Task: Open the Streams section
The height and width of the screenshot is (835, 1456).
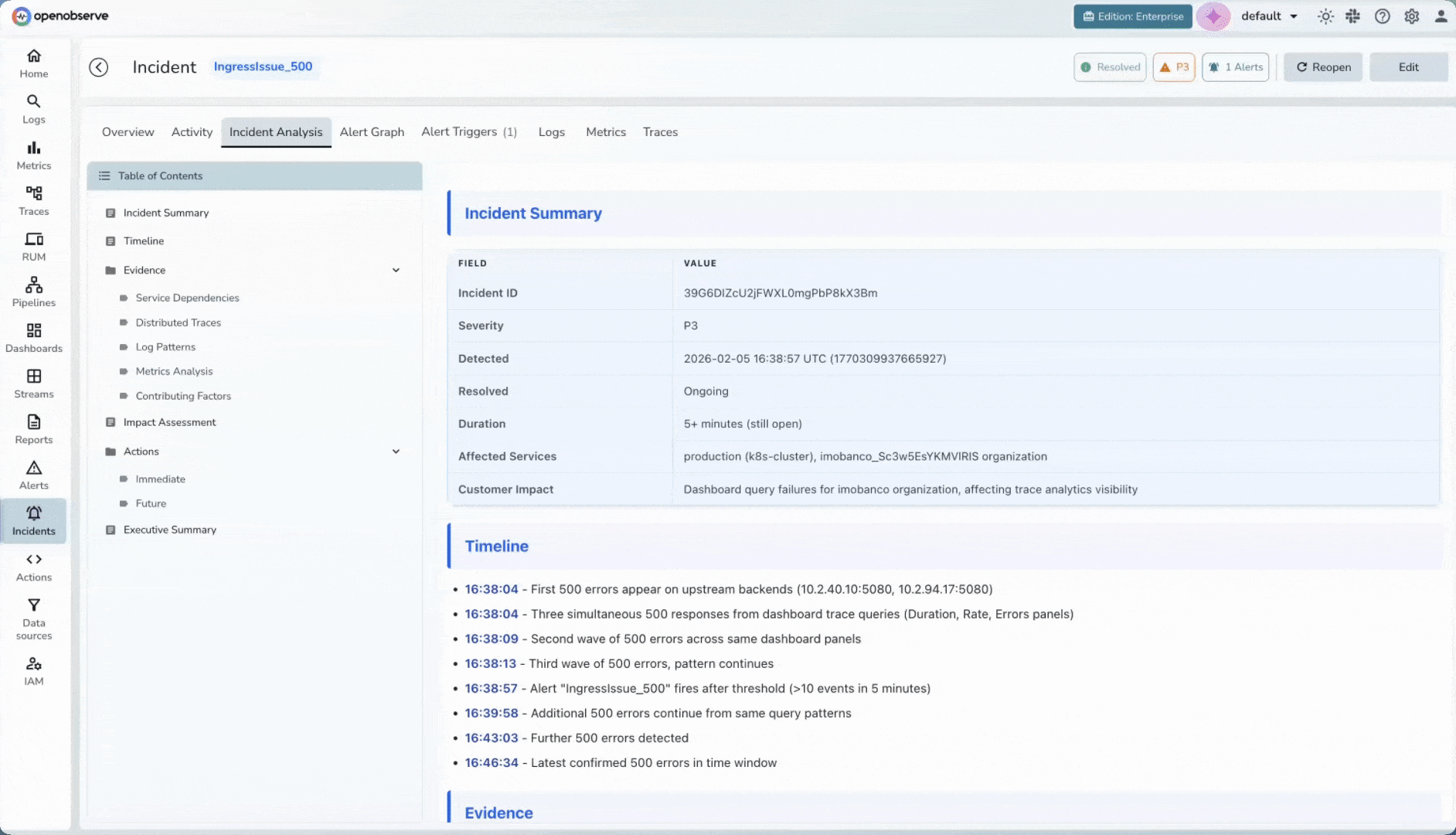Action: [x=33, y=383]
